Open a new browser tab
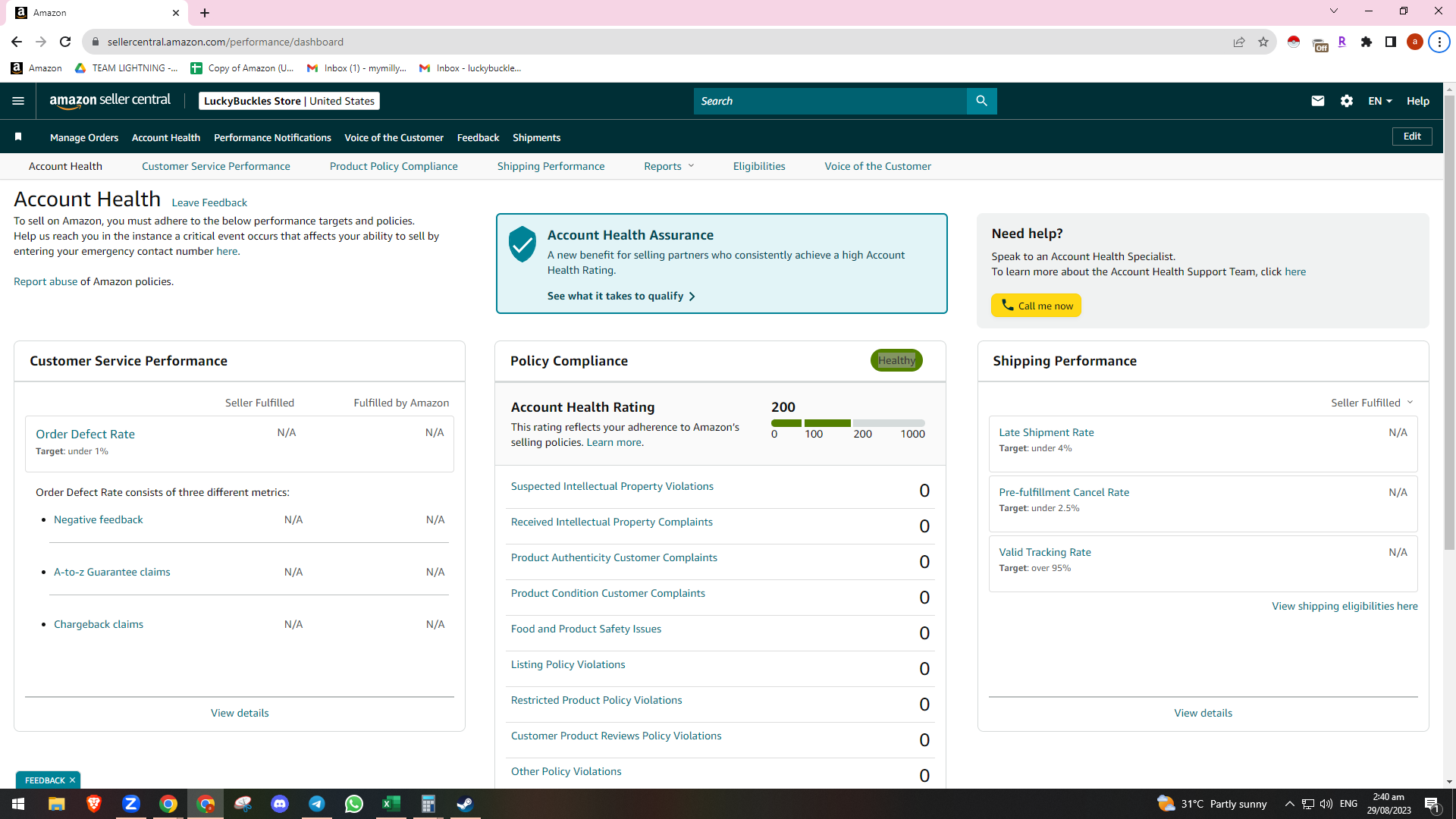Image resolution: width=1456 pixels, height=819 pixels. coord(205,13)
